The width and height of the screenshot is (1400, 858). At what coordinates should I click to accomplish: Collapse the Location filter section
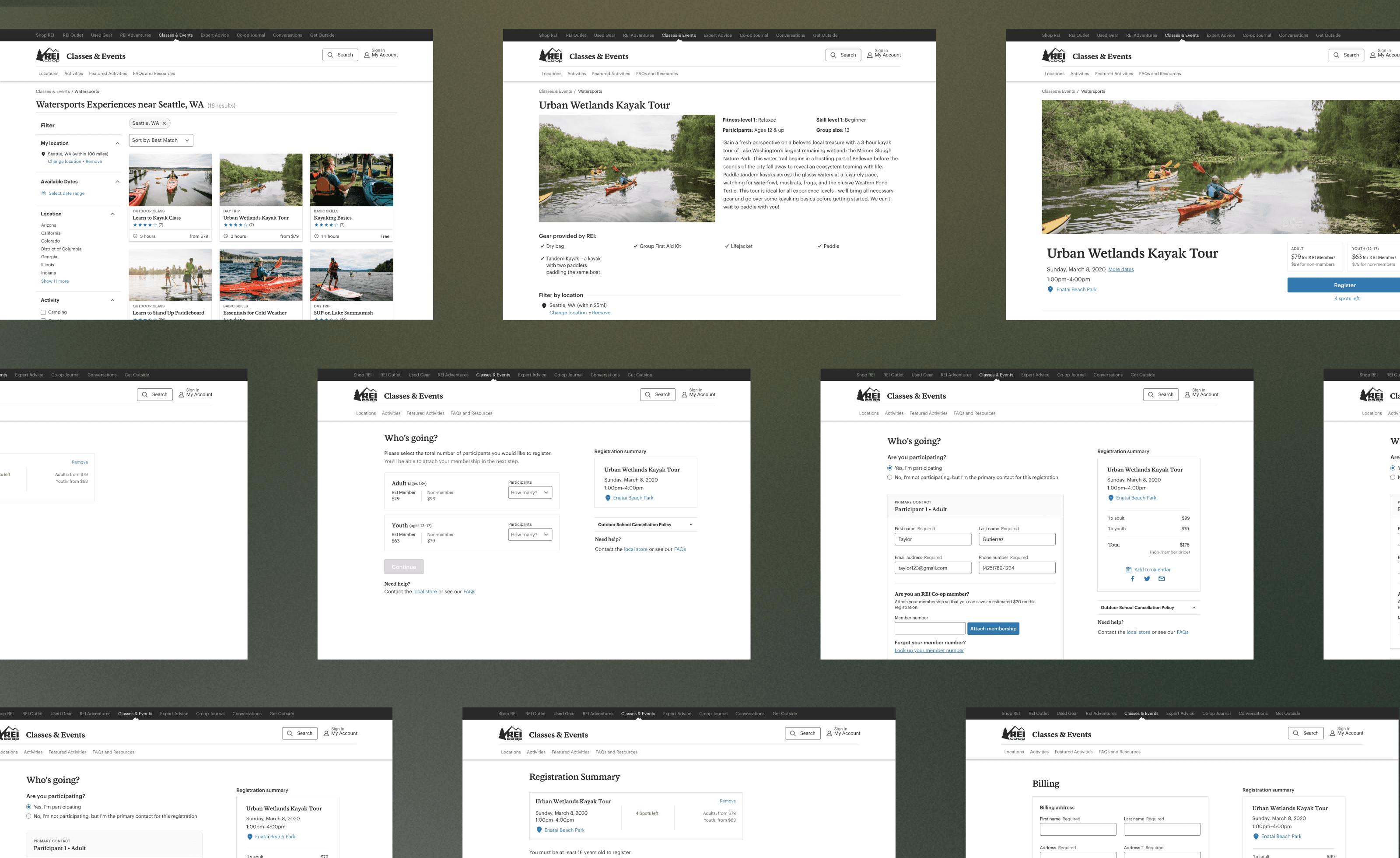[x=112, y=214]
